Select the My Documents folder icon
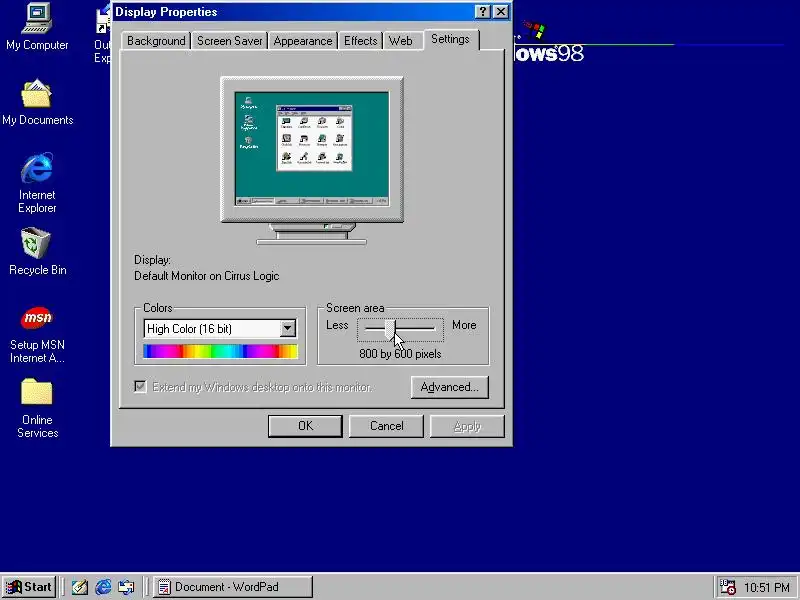Viewport: 800px width, 600px height. coord(37,102)
